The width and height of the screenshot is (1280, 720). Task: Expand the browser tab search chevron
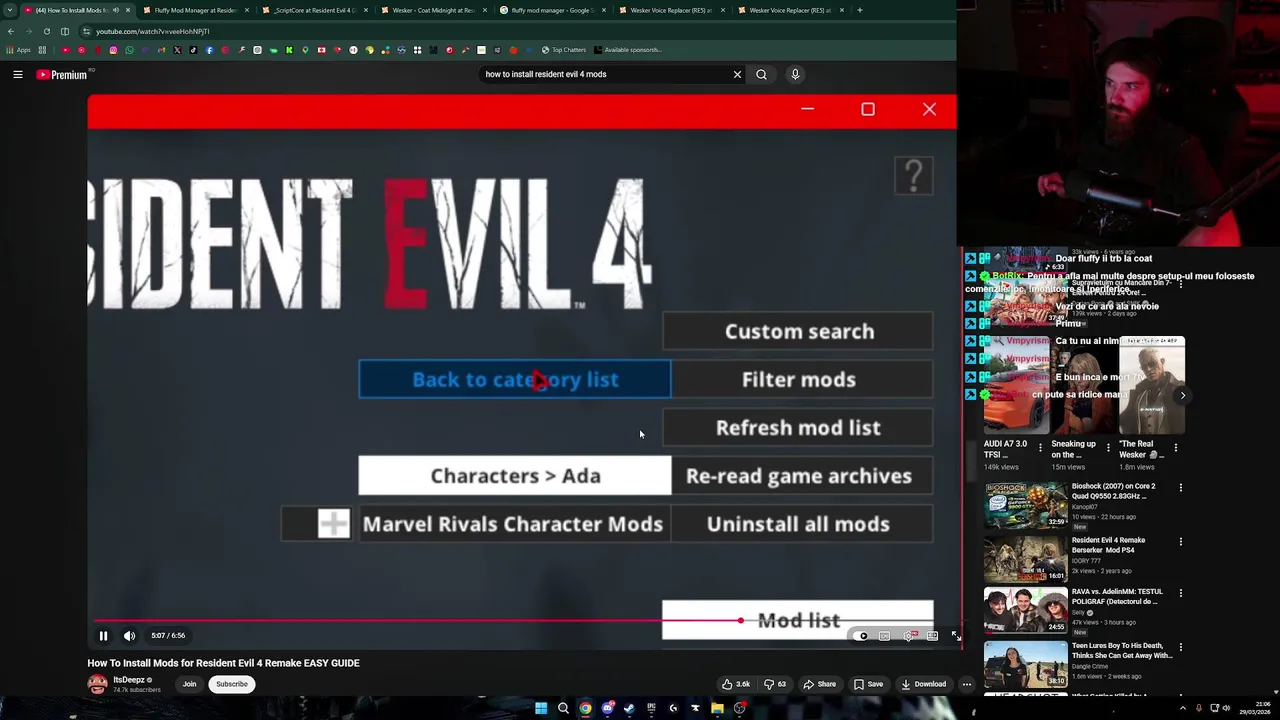(x=10, y=10)
